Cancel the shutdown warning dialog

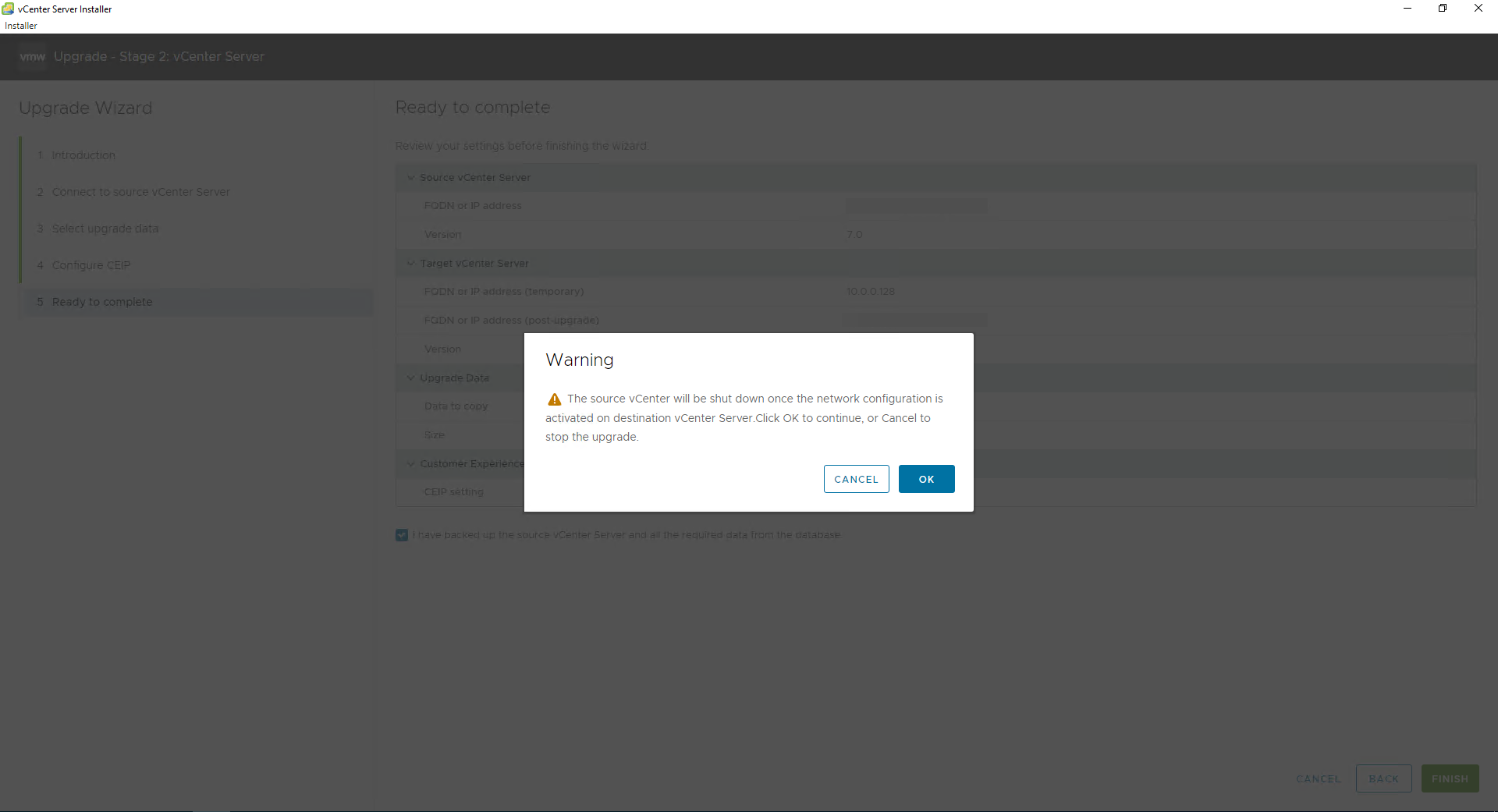[x=856, y=479]
